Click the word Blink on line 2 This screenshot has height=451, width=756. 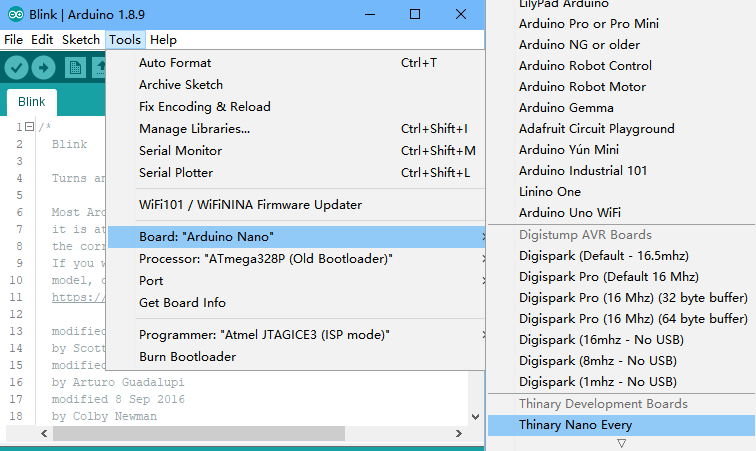click(x=69, y=144)
